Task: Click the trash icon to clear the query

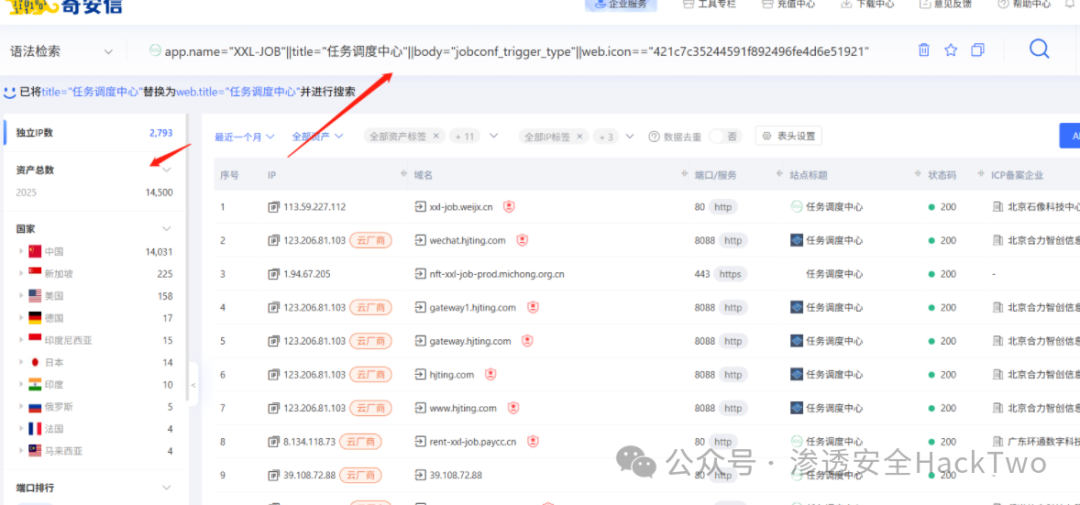Action: tap(924, 50)
